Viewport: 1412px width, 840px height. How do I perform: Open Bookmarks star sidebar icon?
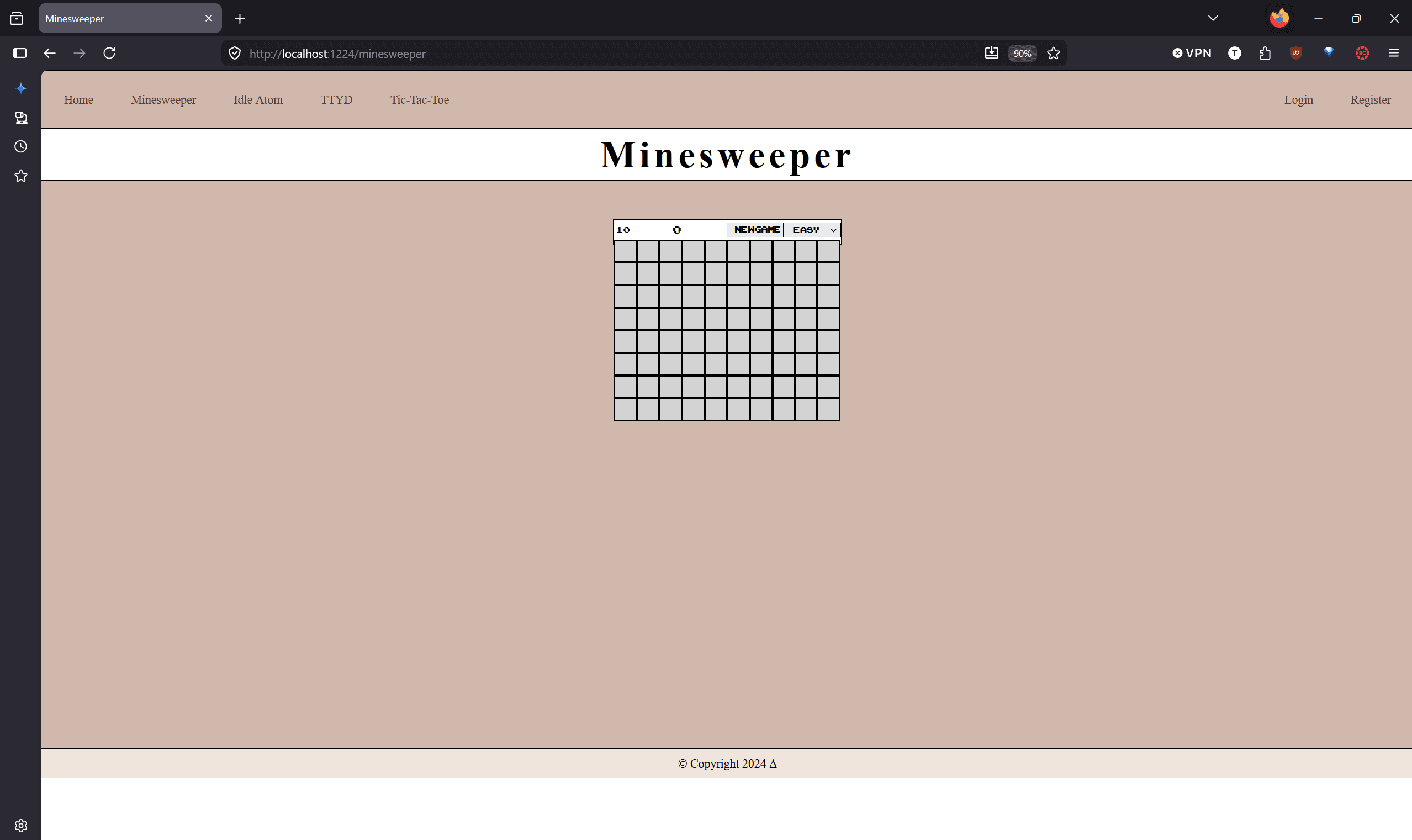click(21, 176)
